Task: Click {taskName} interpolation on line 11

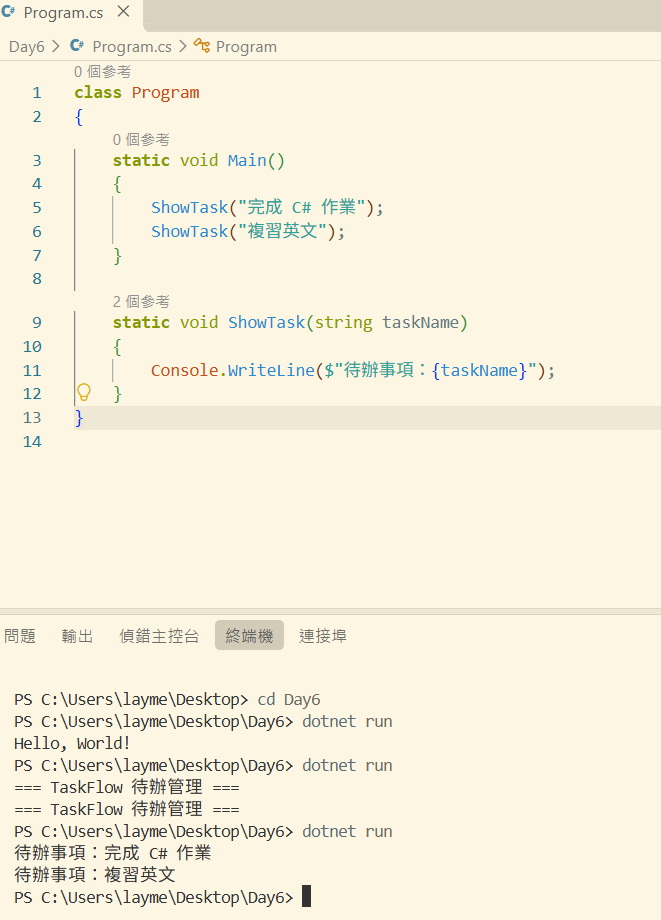Action: 479,371
